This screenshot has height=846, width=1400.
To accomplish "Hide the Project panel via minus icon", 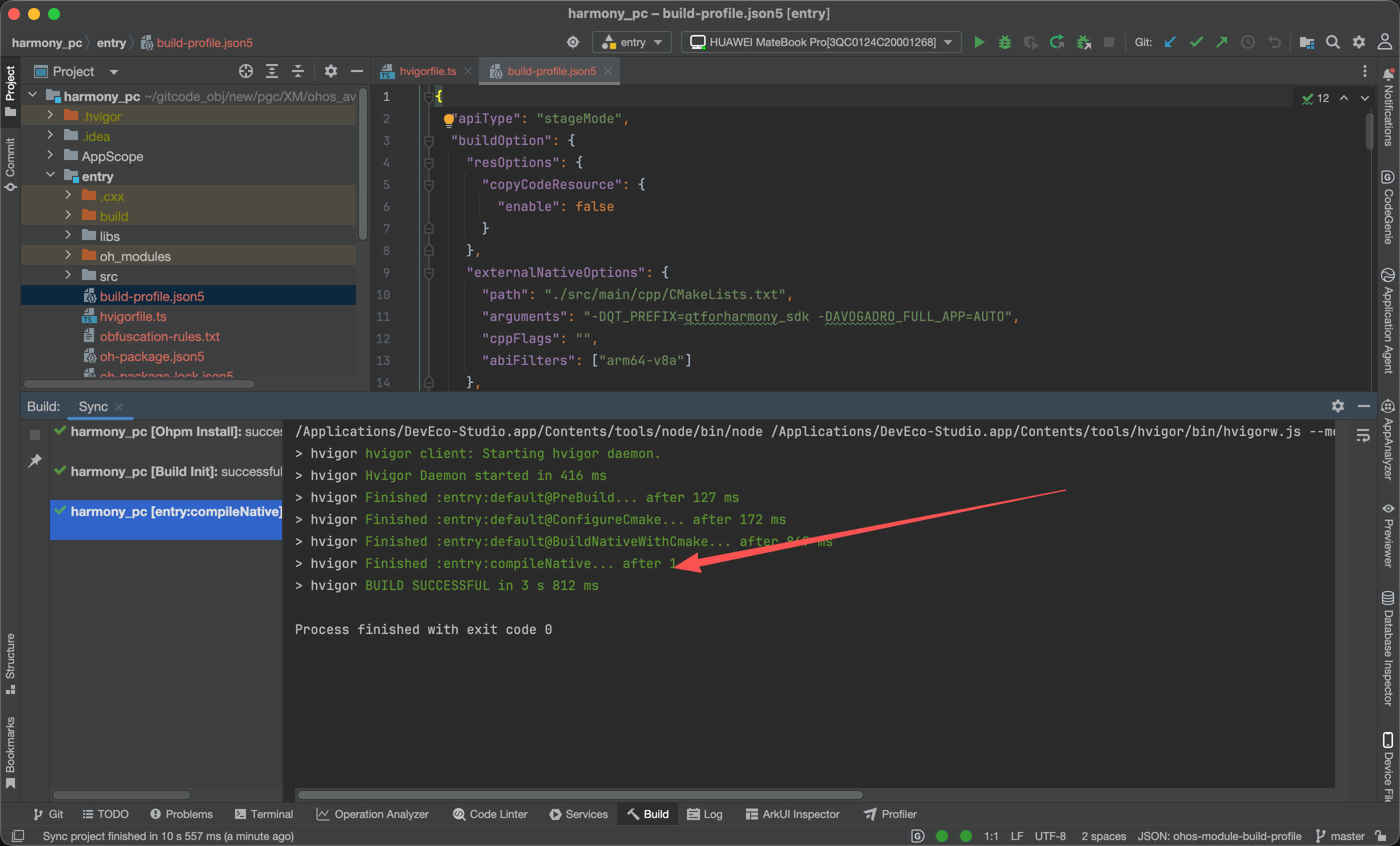I will coord(357,71).
